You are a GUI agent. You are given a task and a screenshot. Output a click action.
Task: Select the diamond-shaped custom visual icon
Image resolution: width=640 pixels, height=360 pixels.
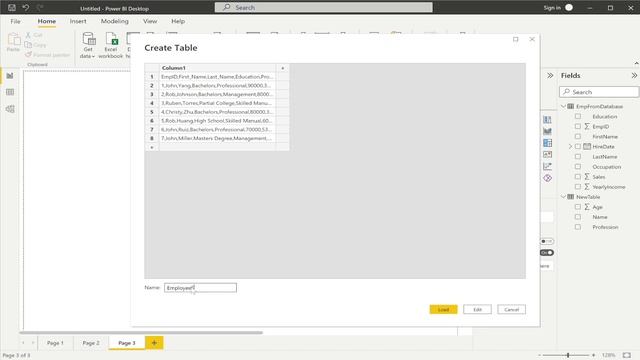547,178
